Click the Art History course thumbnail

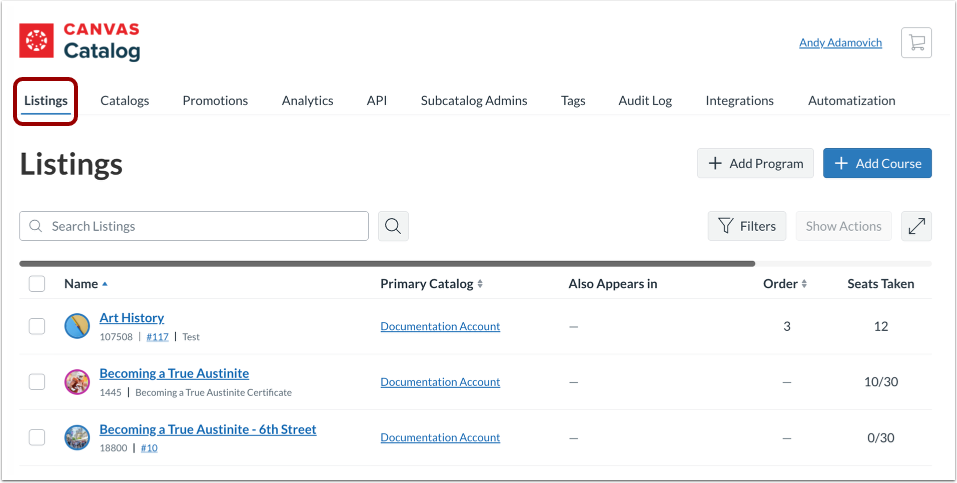pos(78,326)
